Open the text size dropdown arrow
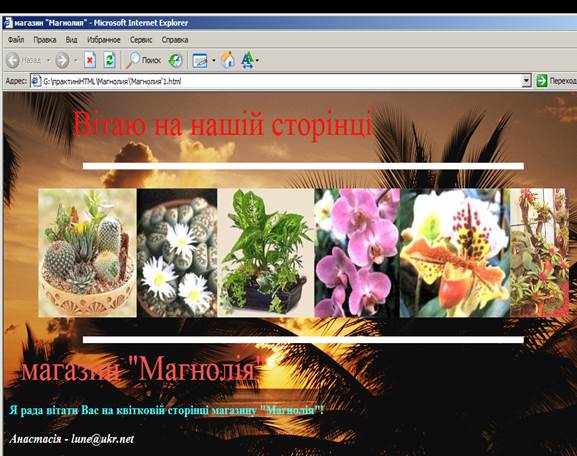The height and width of the screenshot is (456, 577). pos(257,60)
